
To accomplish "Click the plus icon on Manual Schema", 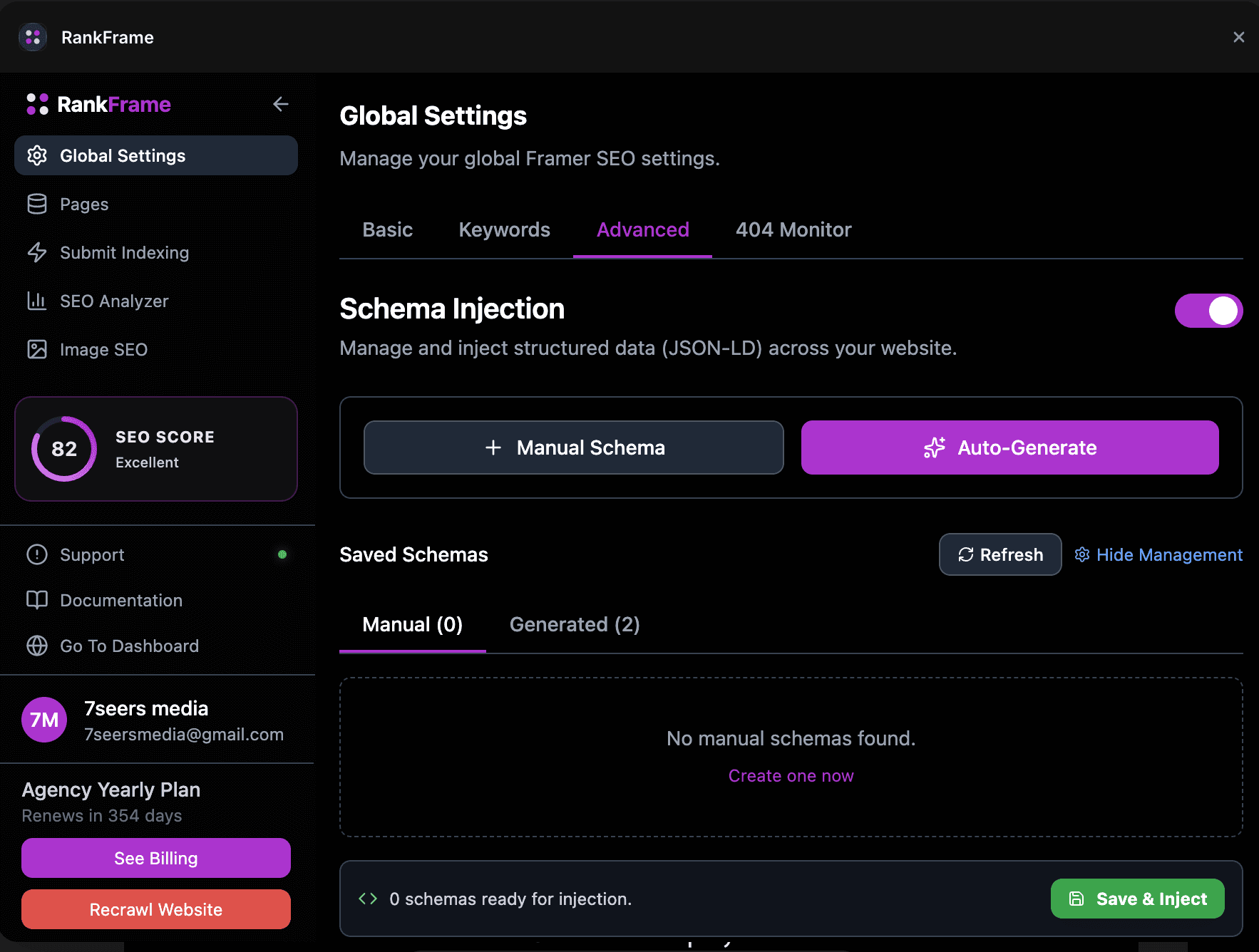I will [493, 447].
